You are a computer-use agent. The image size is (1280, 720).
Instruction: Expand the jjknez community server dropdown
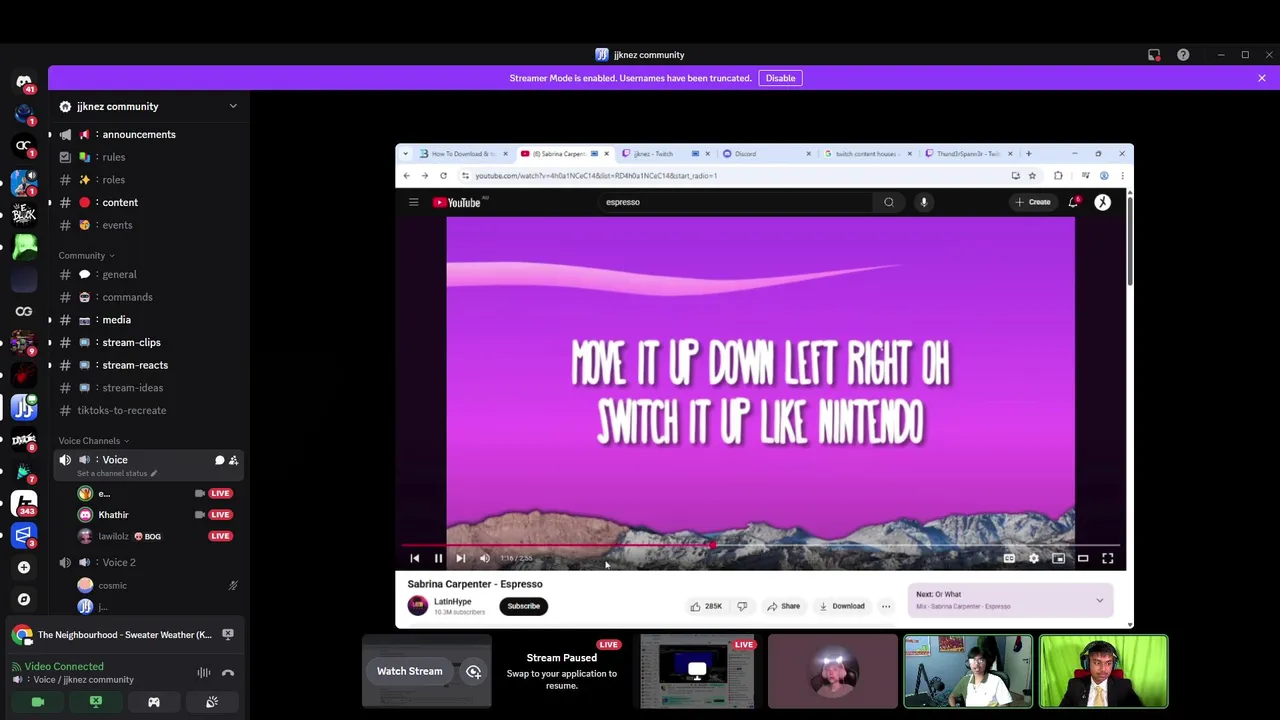pos(233,106)
